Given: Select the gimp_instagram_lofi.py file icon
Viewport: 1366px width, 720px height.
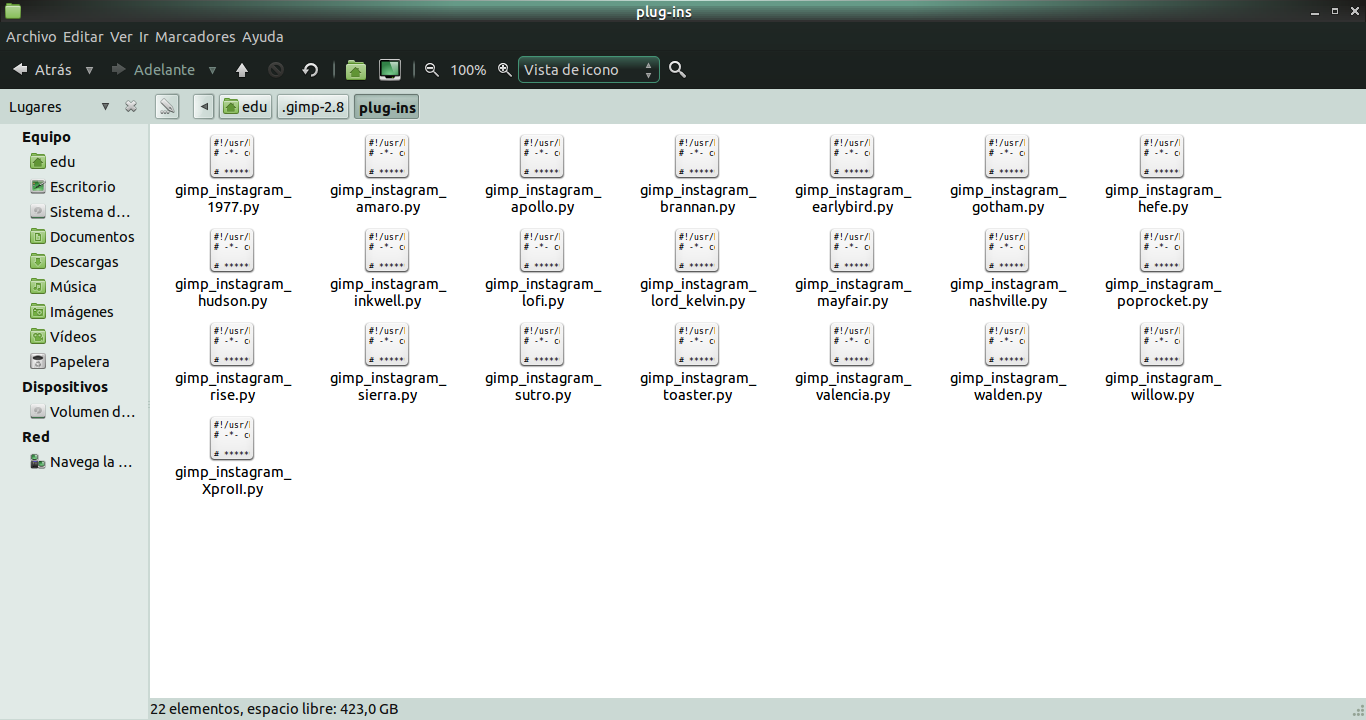Looking at the screenshot, I should 542,251.
